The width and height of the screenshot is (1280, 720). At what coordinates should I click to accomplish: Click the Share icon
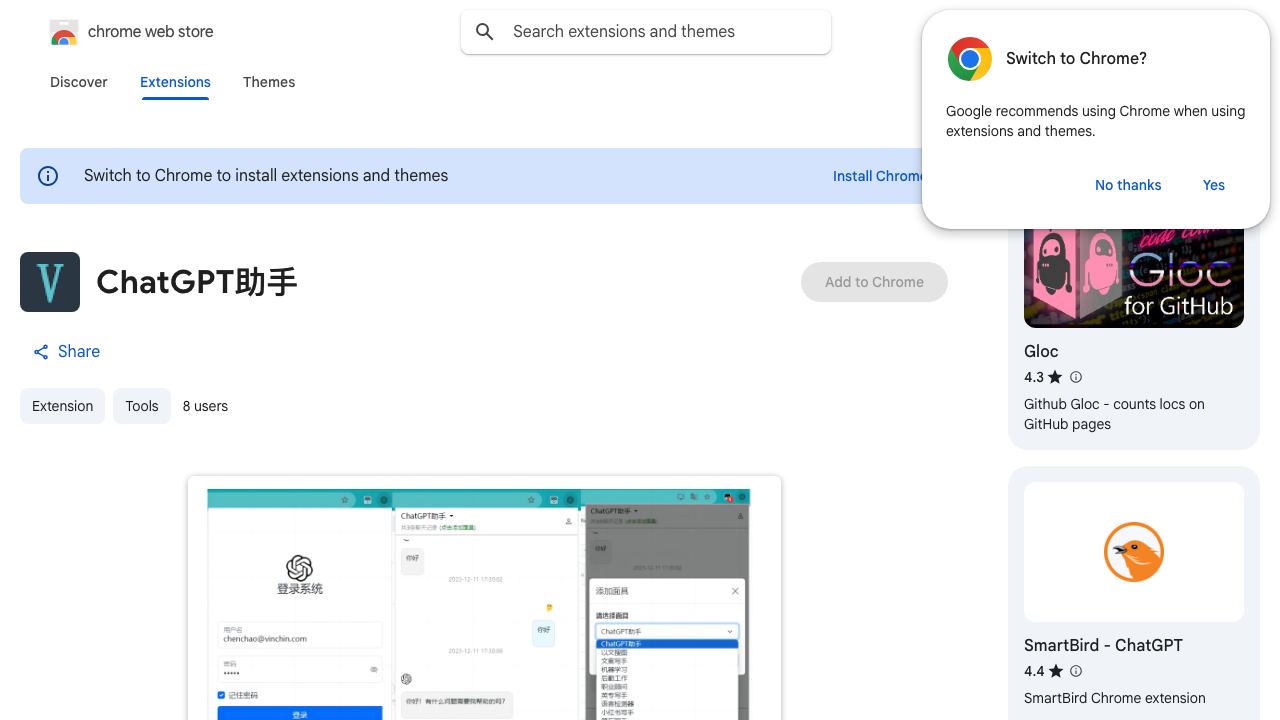point(41,352)
